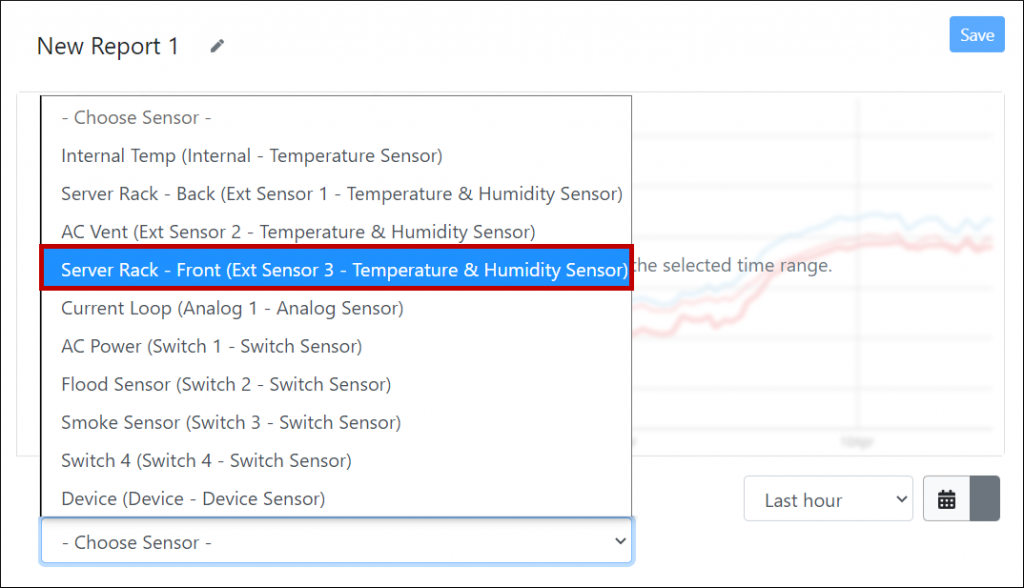This screenshot has height=588, width=1024.
Task: Select the Device (Device Sensor) option
Action: pyautogui.click(x=194, y=498)
